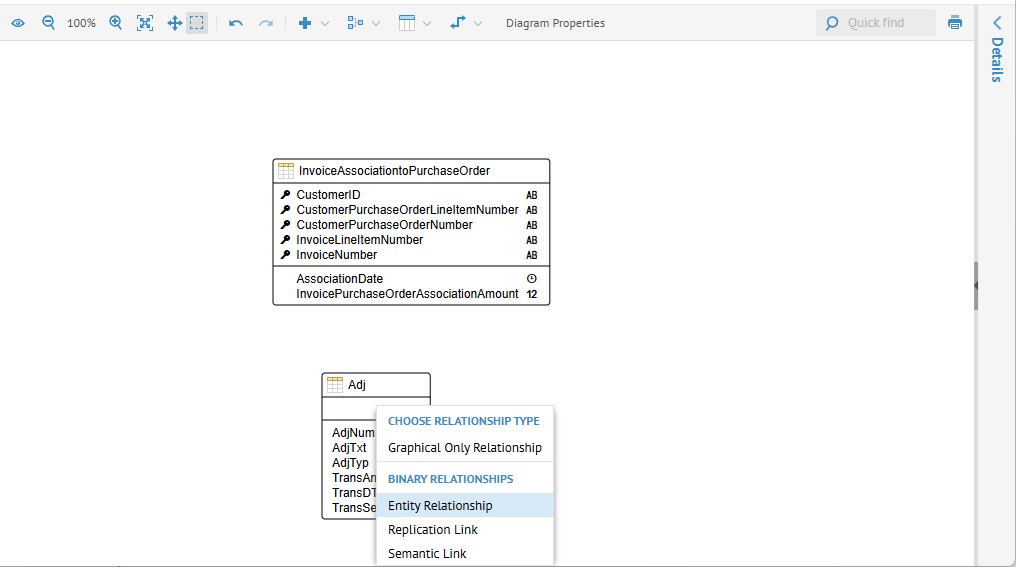Toggle the rectangular selection tool
1016x567 pixels.
coord(197,23)
